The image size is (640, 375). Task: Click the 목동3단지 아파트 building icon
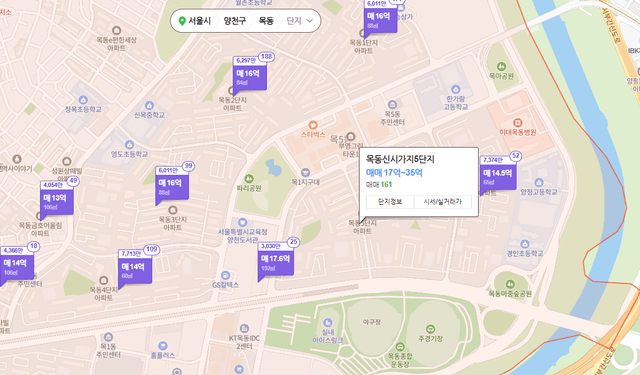point(173,210)
